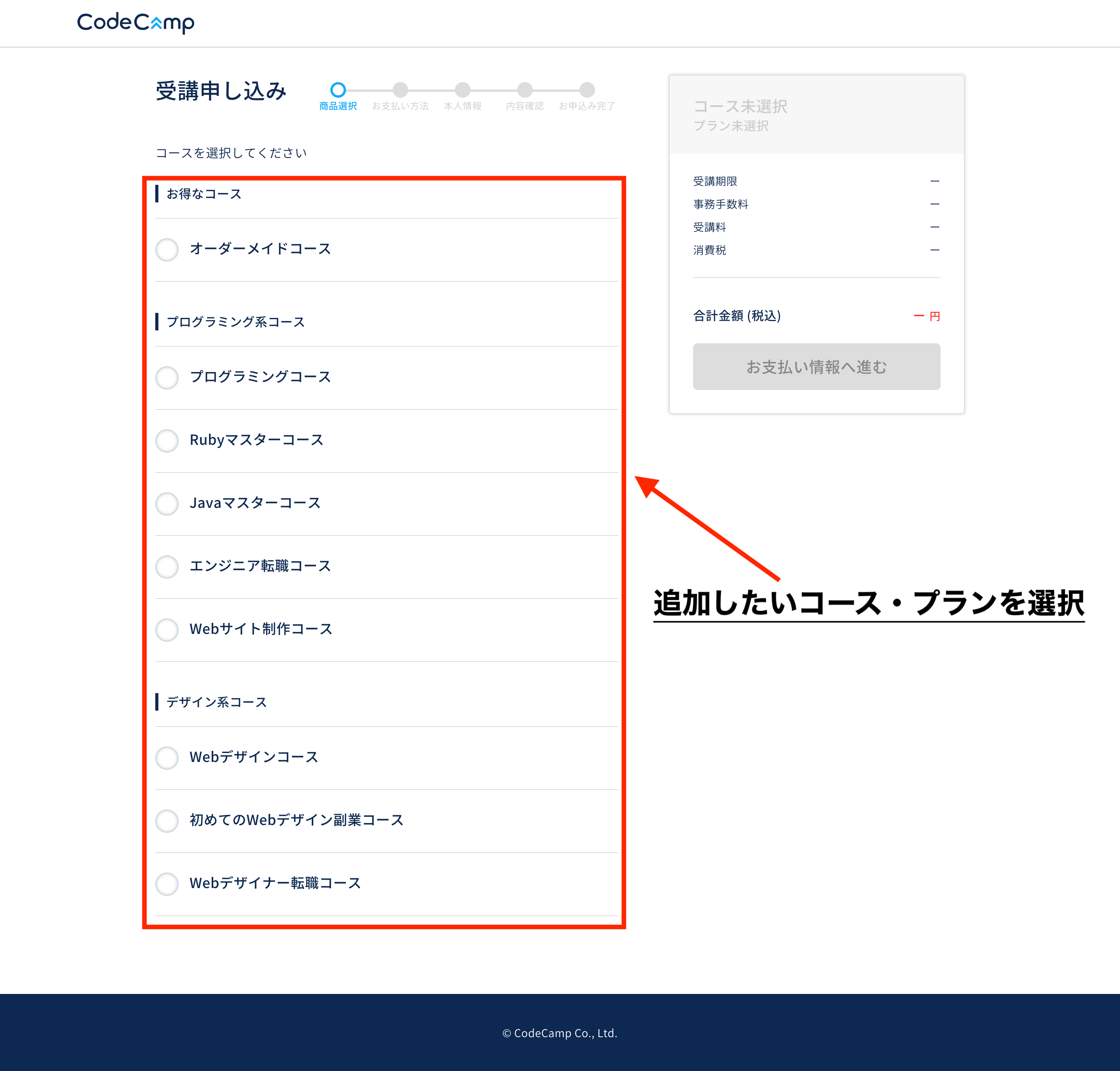Select the エンジニア転職コース radio button
The width and height of the screenshot is (1120, 1071).
(x=167, y=566)
